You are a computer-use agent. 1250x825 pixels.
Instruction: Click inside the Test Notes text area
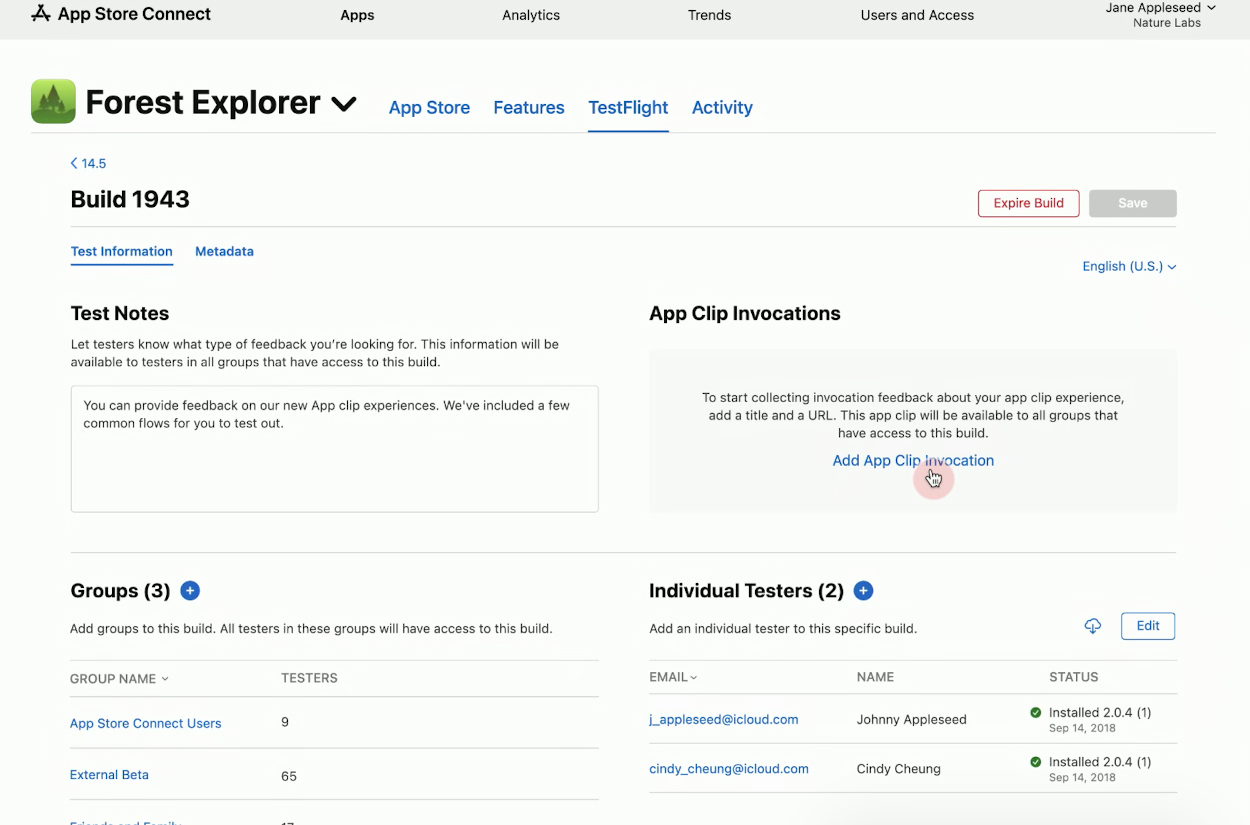pos(334,449)
